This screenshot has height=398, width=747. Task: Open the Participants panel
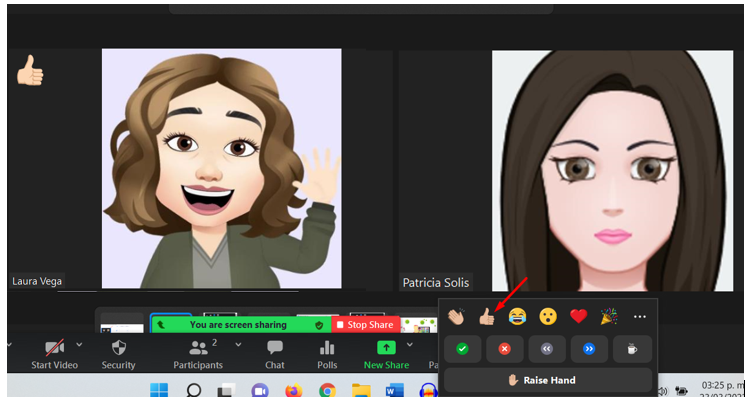(198, 355)
